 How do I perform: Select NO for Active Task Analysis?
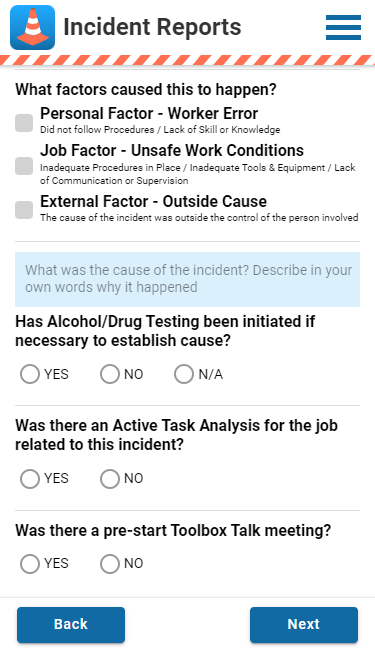pos(110,479)
